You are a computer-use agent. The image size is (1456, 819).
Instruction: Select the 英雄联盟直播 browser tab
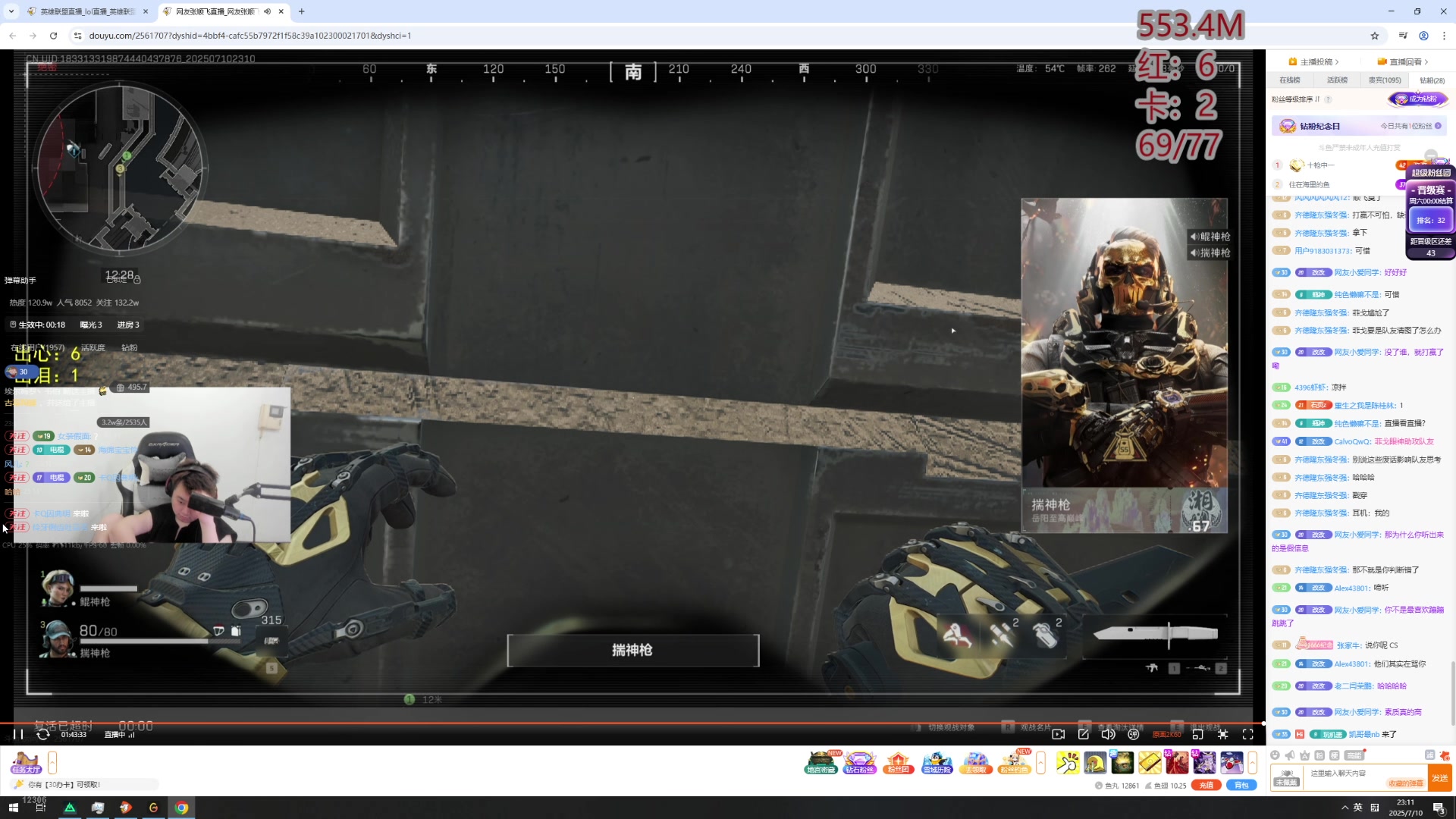point(87,11)
